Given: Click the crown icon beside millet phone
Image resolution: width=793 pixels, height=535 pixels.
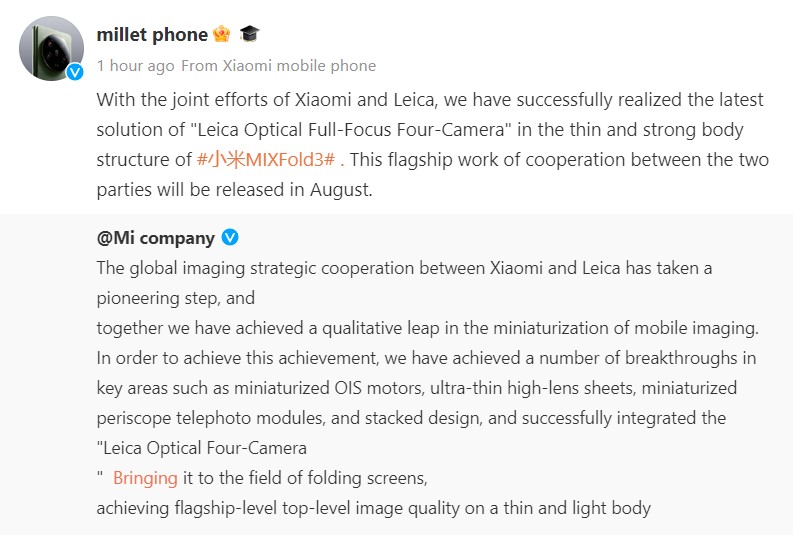Looking at the screenshot, I should [222, 34].
